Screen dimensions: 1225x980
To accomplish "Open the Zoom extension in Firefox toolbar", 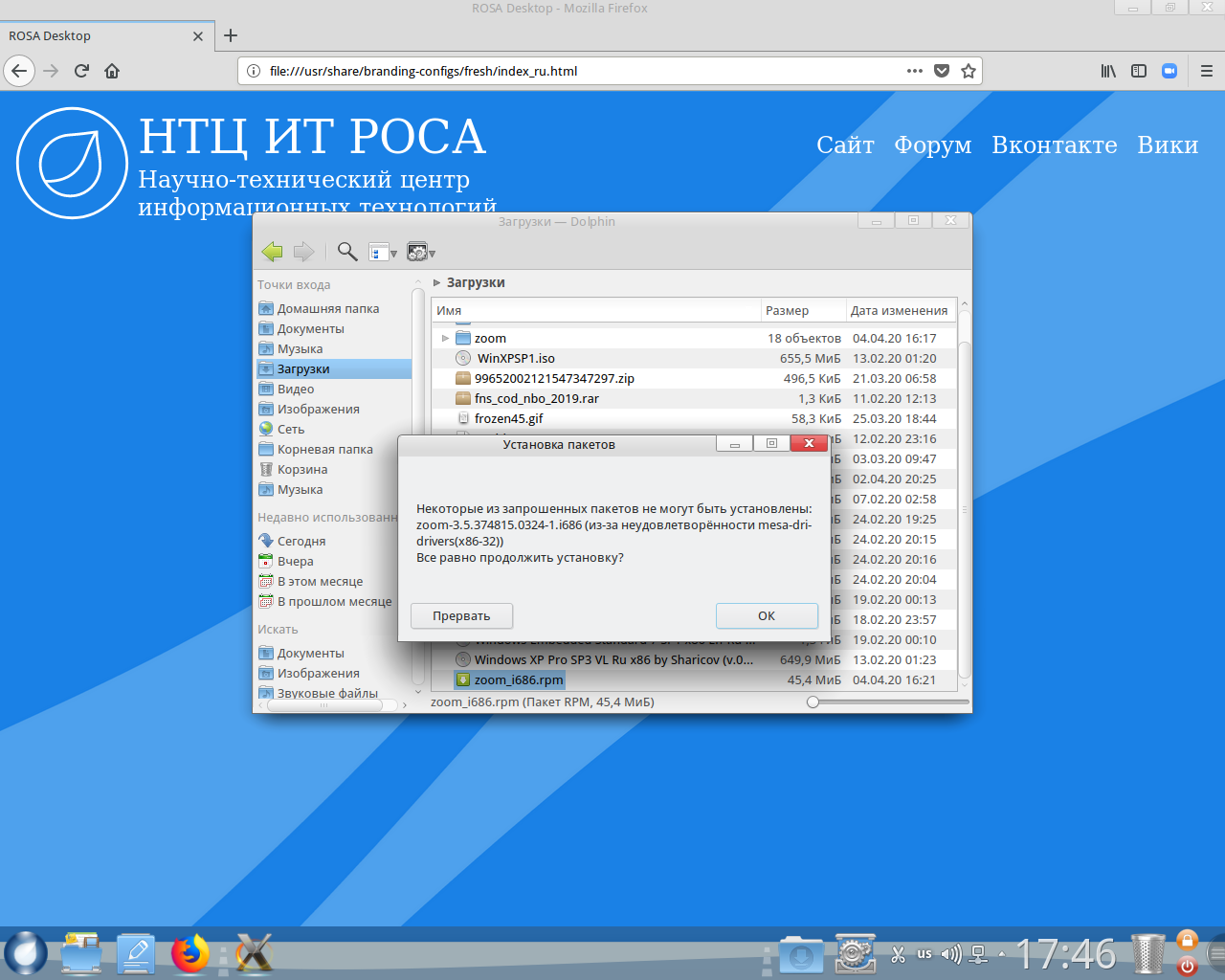I will tap(1169, 71).
